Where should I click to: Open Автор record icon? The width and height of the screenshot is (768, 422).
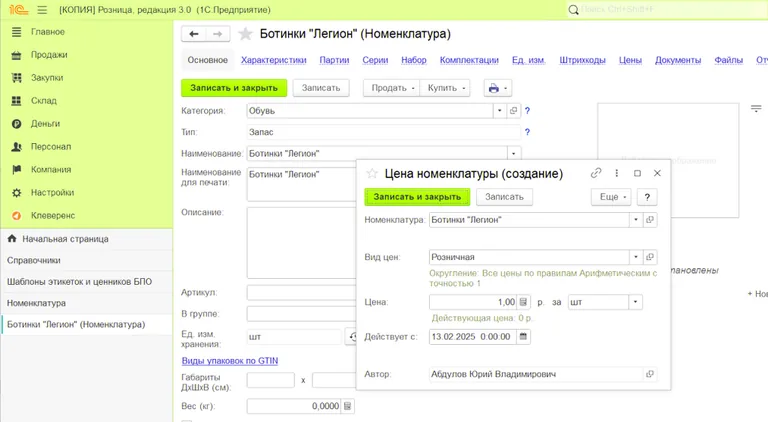[x=649, y=374]
